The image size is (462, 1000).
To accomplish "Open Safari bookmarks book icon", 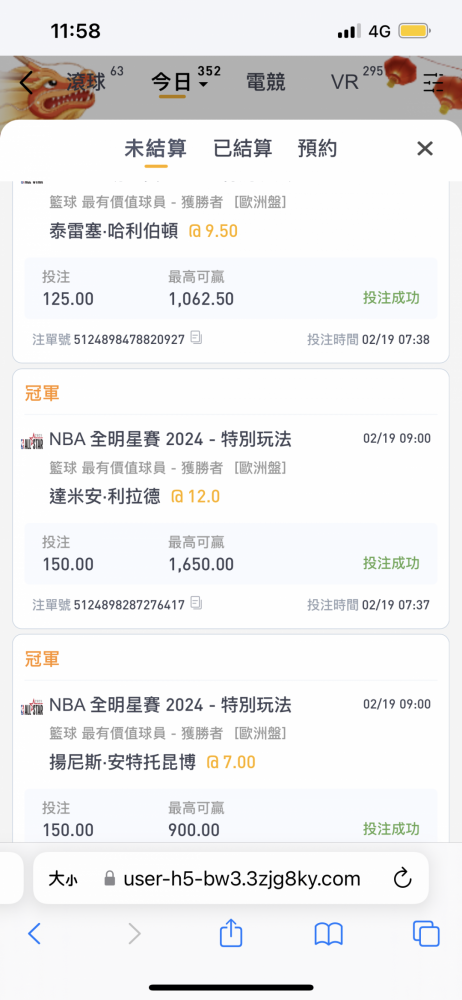I will click(x=329, y=935).
